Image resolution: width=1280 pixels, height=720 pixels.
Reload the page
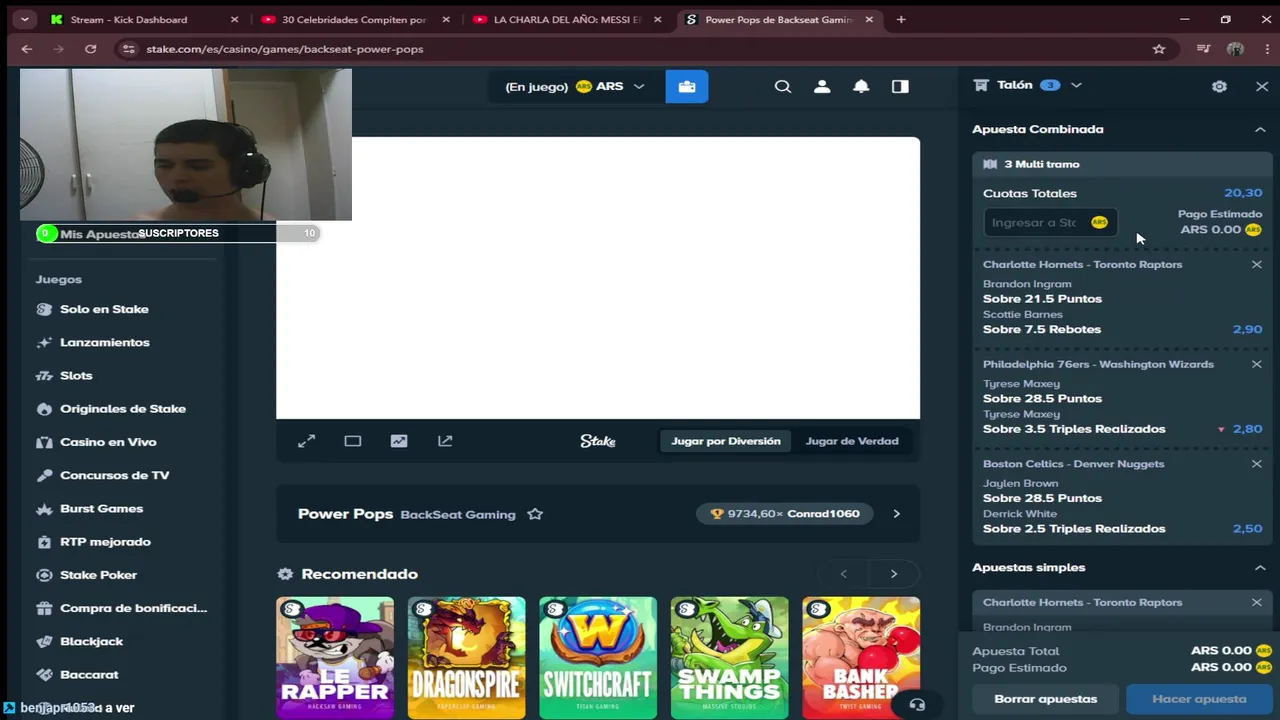click(90, 49)
